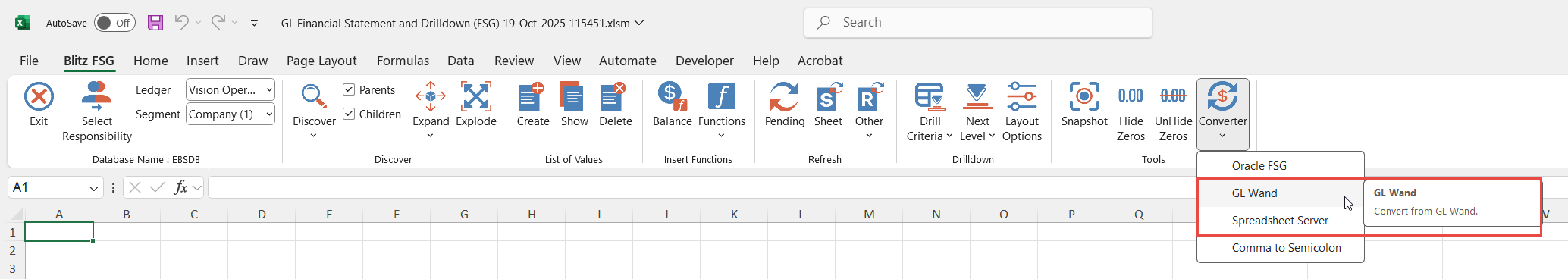This screenshot has height=279, width=1568.
Task: Switch to the Home tab
Action: coord(151,61)
